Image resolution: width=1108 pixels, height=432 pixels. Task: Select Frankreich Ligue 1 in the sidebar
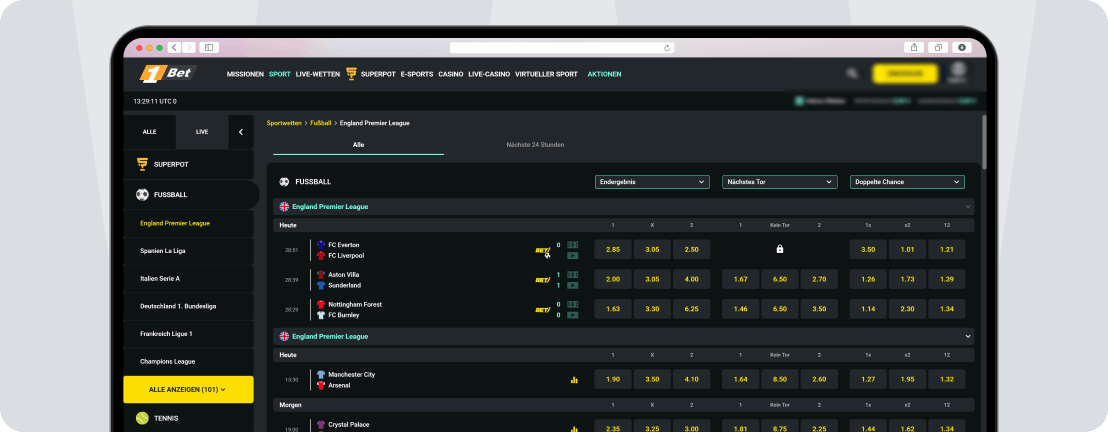click(188, 334)
